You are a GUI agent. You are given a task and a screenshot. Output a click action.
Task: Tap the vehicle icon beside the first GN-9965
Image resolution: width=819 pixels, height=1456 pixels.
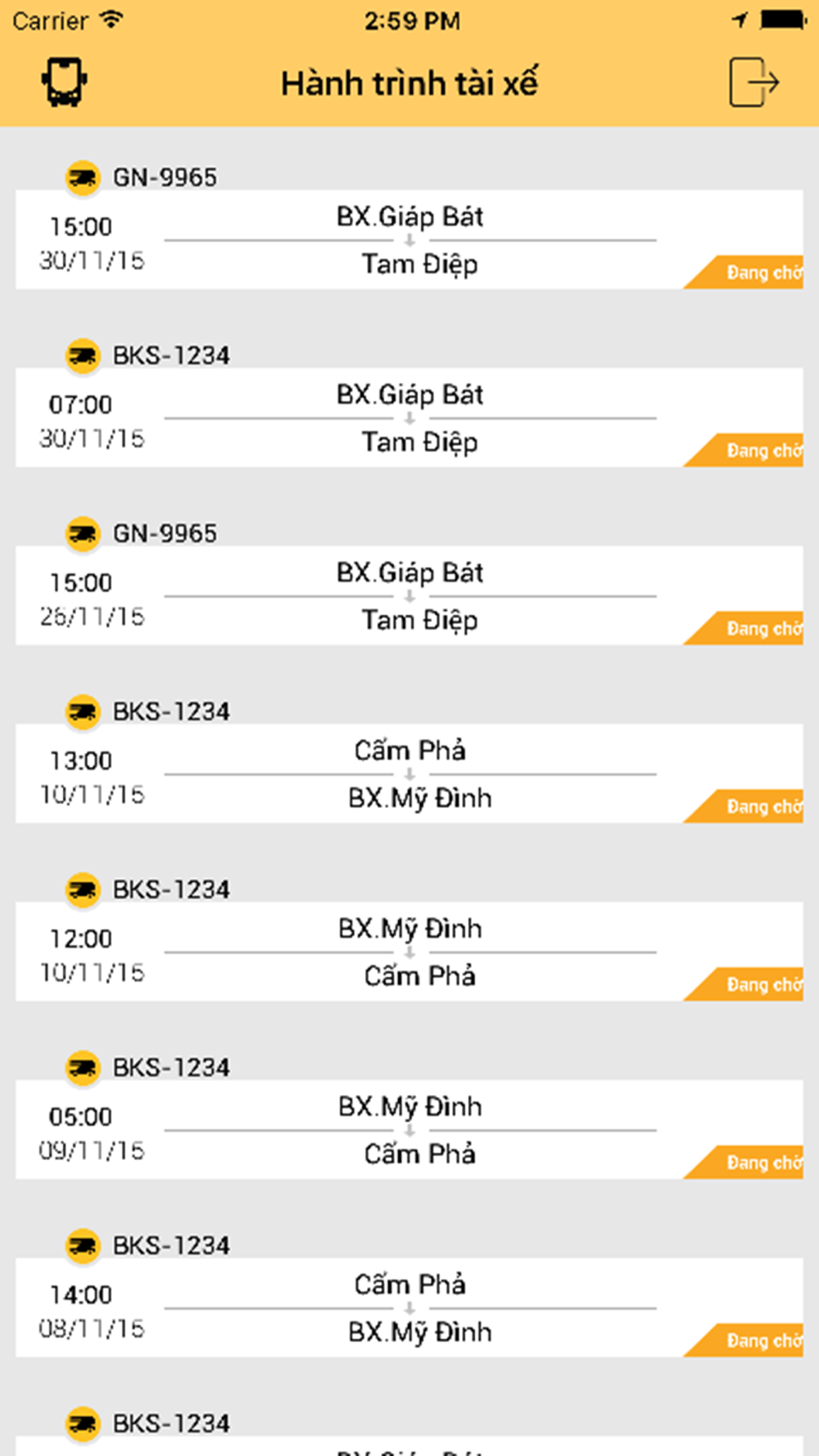coord(82,177)
